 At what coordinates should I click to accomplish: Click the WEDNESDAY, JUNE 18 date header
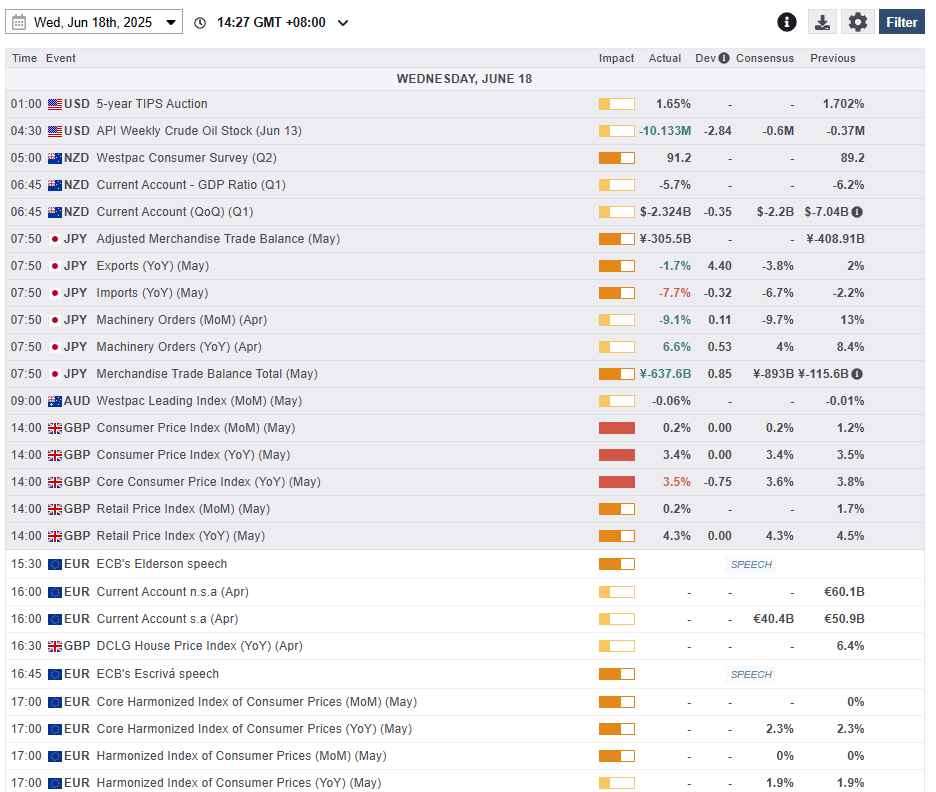pos(464,79)
